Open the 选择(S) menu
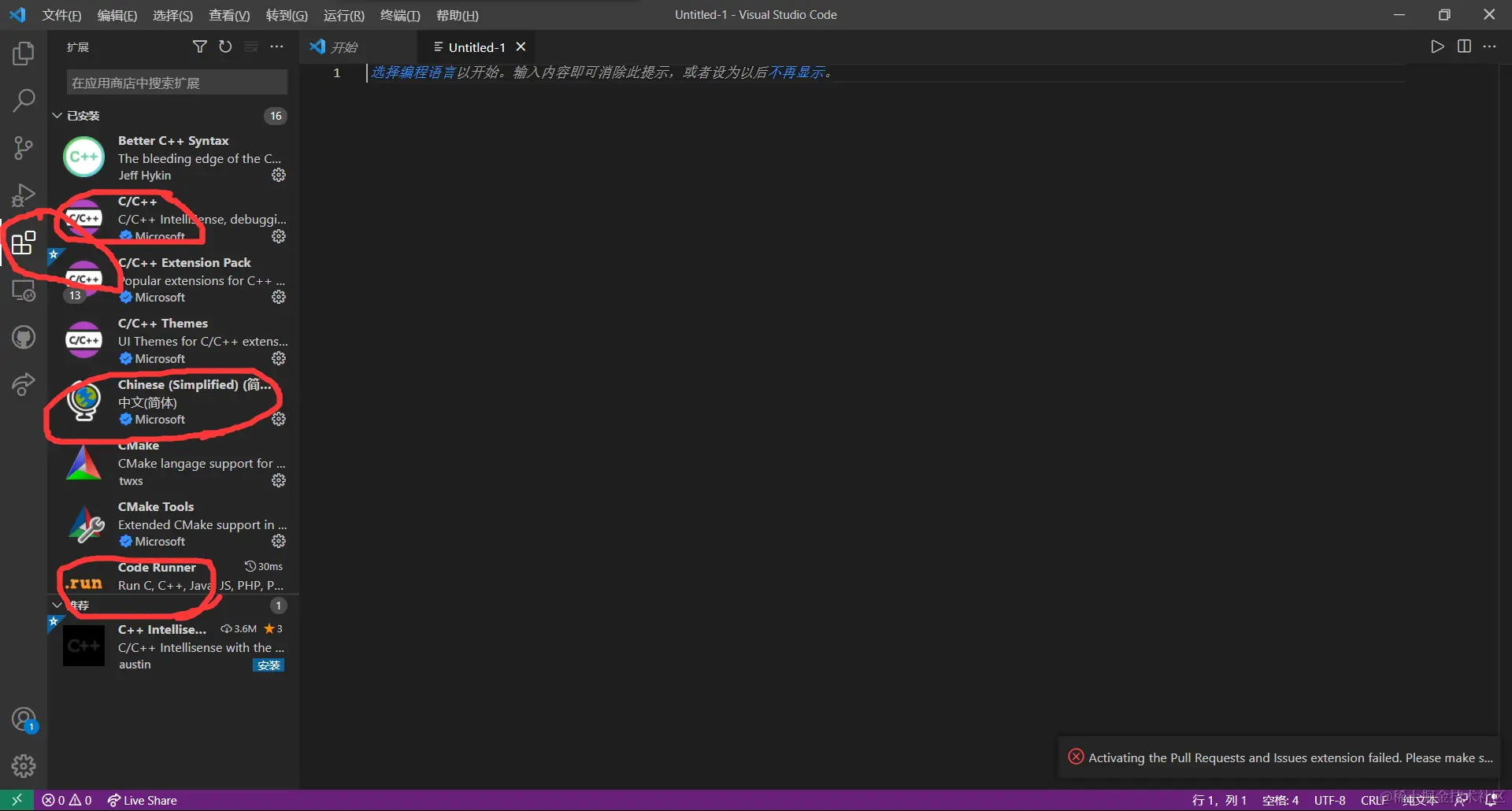This screenshot has height=811, width=1512. coord(172,15)
